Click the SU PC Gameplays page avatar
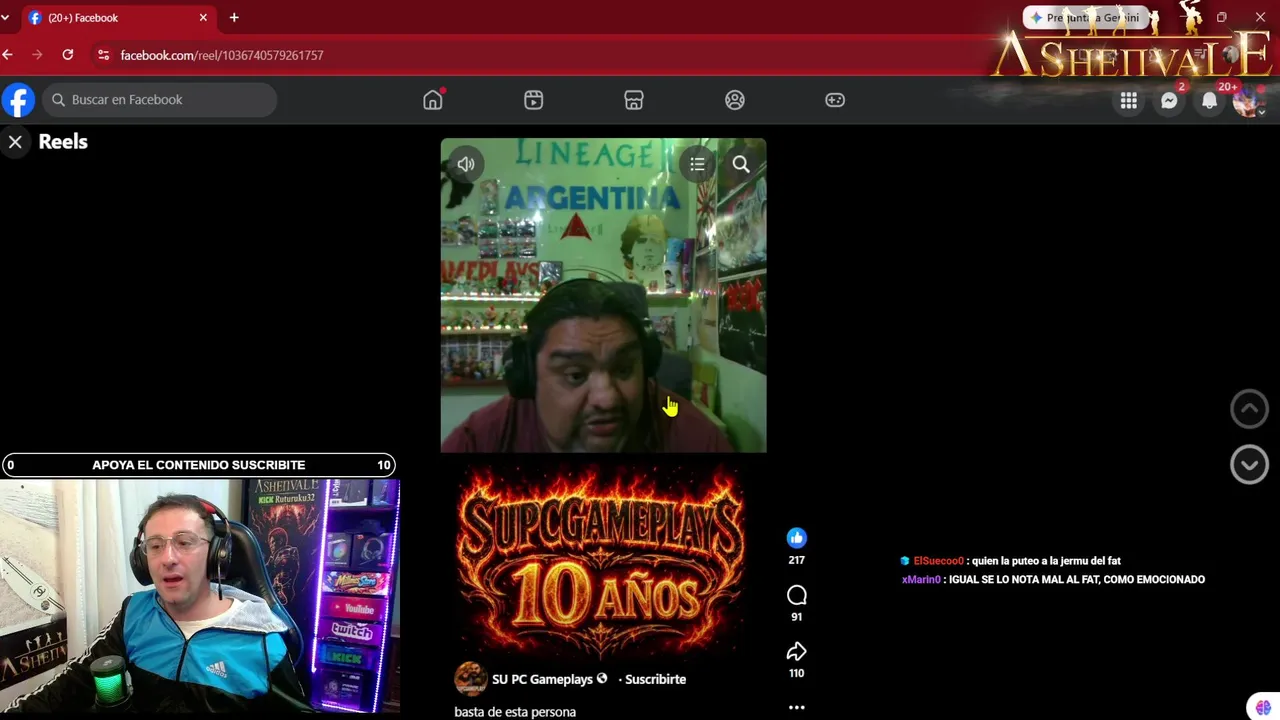The width and height of the screenshot is (1280, 720). coord(470,679)
